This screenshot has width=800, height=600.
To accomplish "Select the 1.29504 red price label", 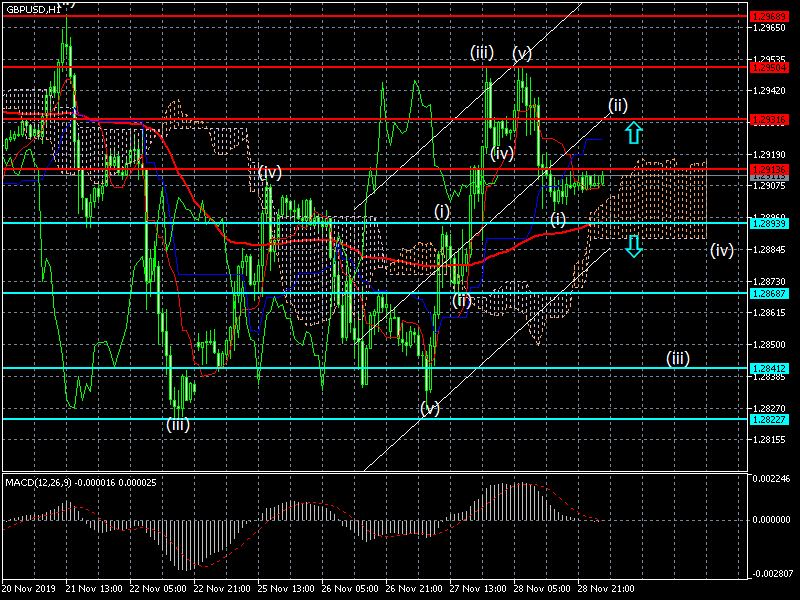I will [x=769, y=67].
